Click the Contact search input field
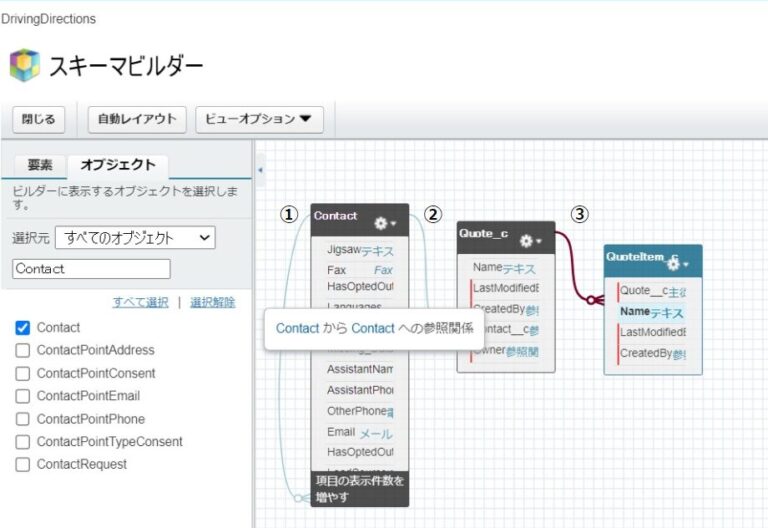 click(x=91, y=269)
